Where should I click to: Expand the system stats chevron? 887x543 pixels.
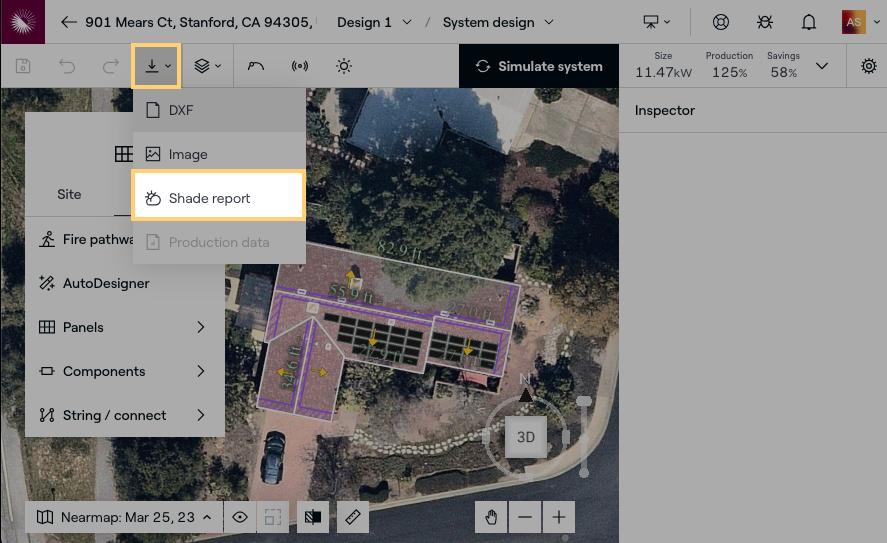(822, 66)
